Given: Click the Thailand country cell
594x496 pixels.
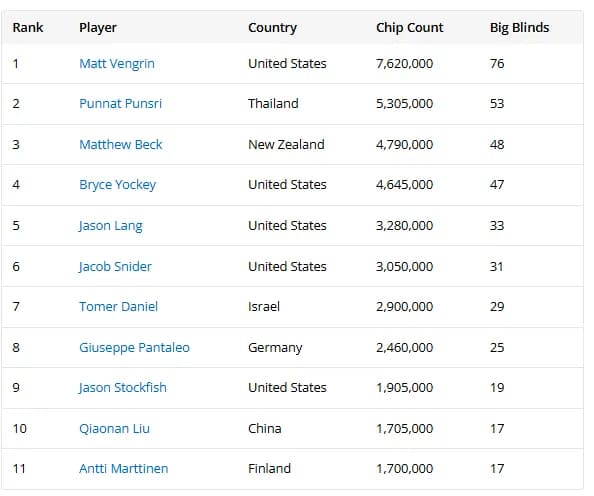Looking at the screenshot, I should coord(273,104).
